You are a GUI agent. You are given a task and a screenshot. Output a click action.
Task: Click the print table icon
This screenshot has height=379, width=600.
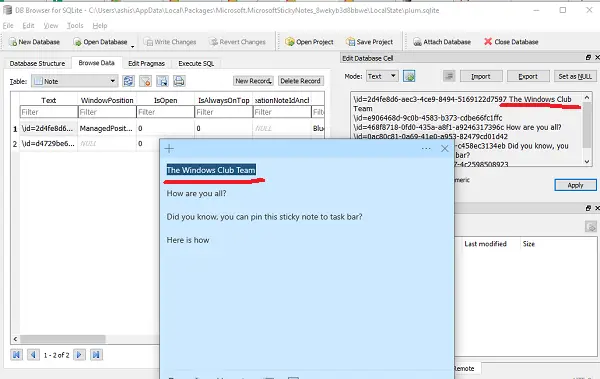pos(179,81)
